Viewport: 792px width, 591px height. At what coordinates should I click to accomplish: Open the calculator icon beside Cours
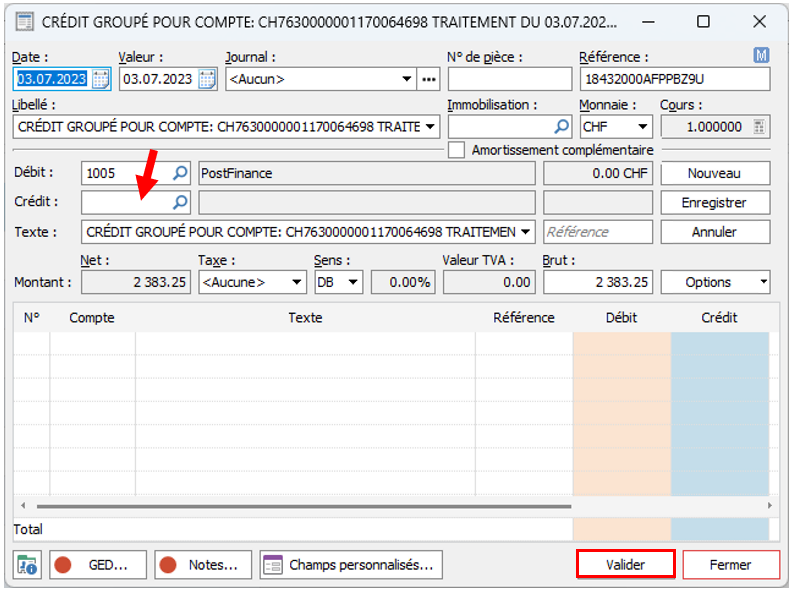pos(760,127)
